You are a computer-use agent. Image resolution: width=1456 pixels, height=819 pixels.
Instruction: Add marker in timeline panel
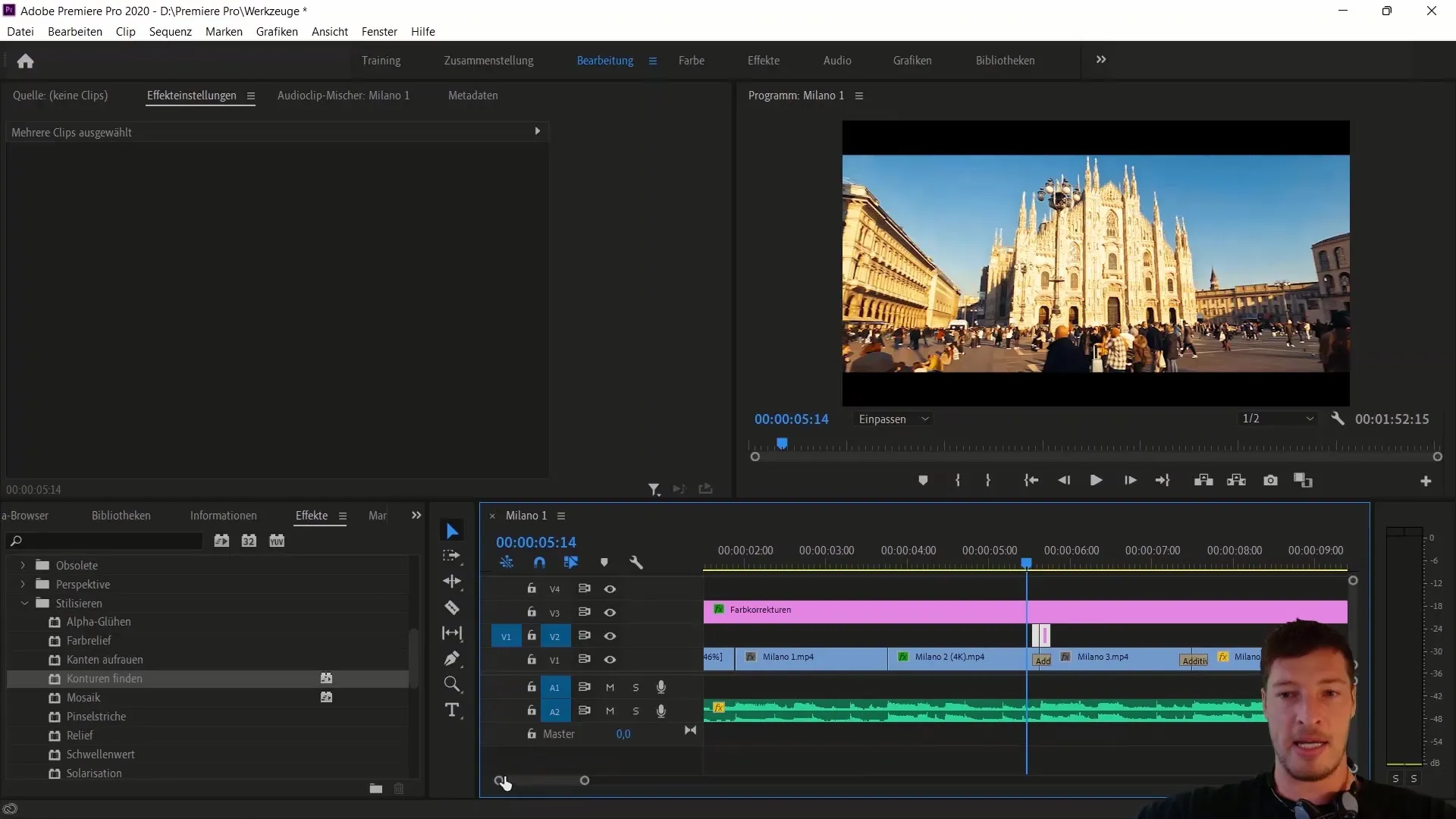click(604, 563)
